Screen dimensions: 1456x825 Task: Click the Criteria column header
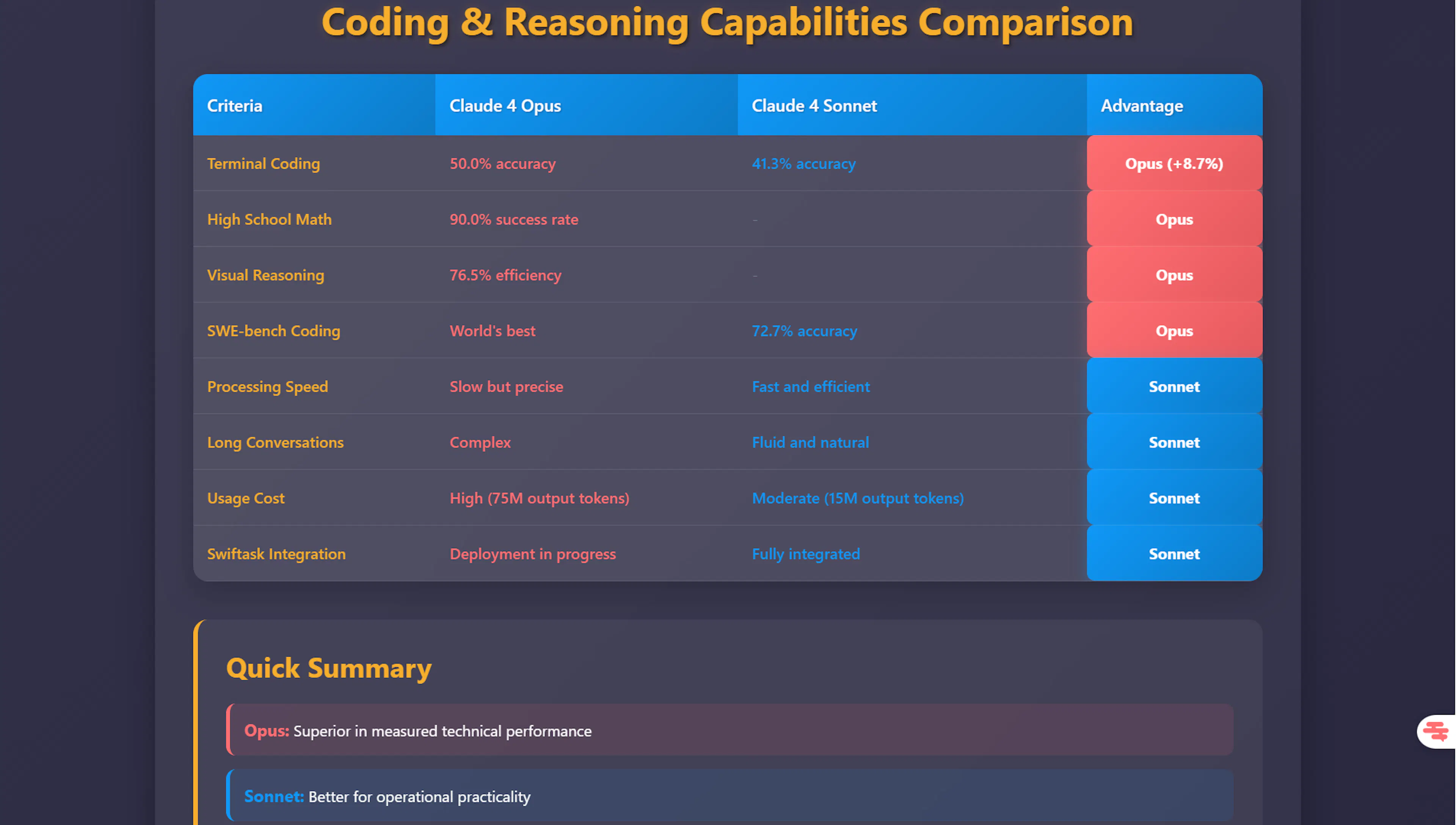tap(235, 106)
